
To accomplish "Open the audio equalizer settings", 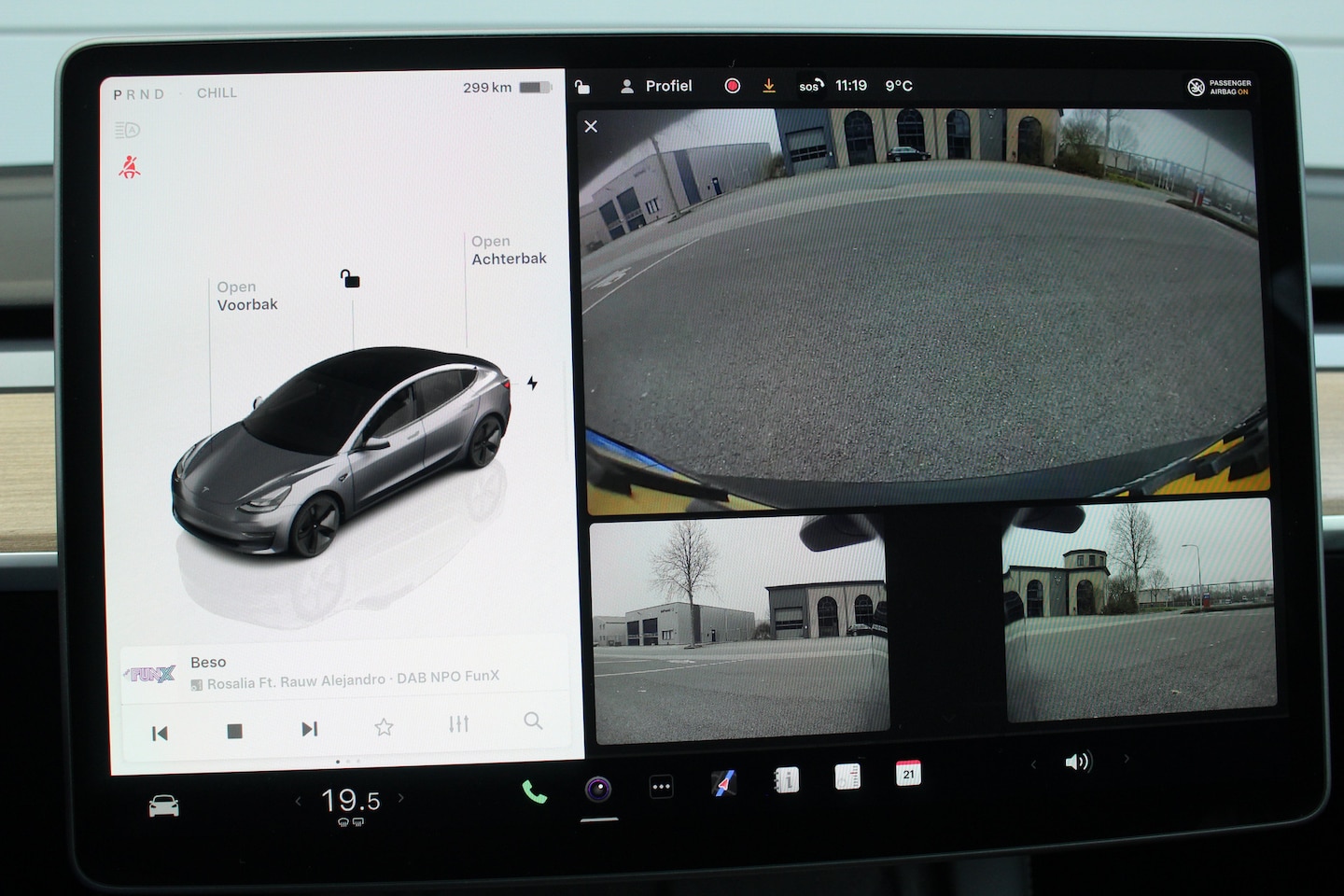I will pyautogui.click(x=458, y=724).
